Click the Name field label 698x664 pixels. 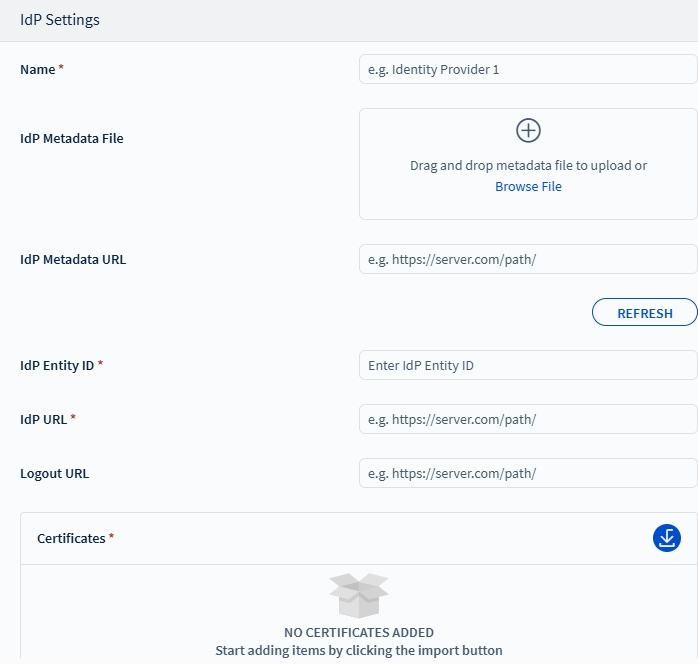[x=38, y=69]
